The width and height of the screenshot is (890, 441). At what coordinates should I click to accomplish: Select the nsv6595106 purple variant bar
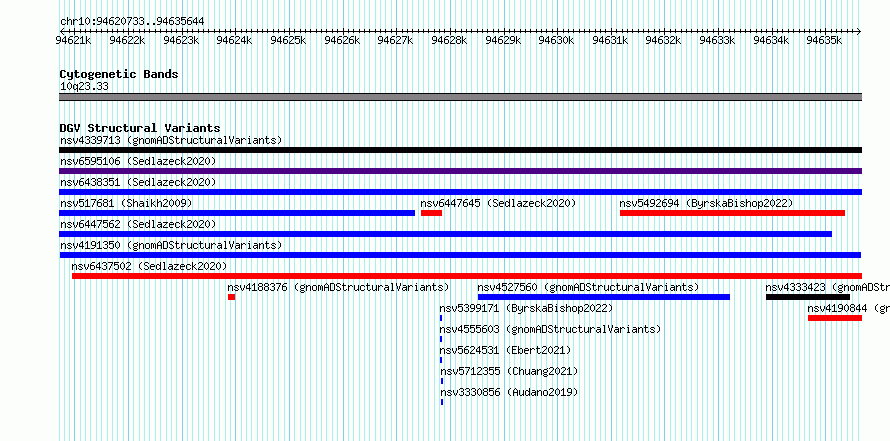click(x=460, y=171)
